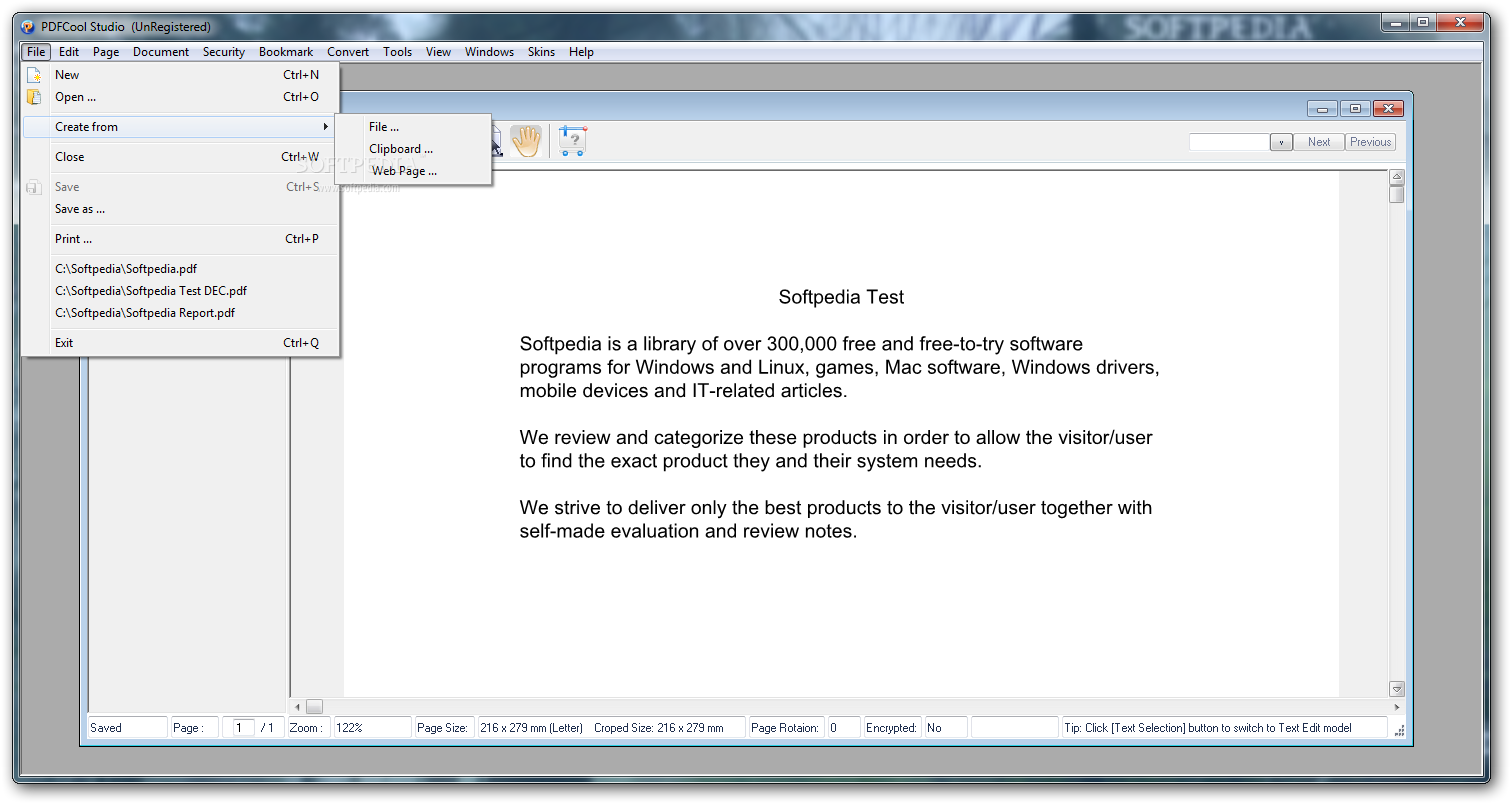This screenshot has height=804, width=1511.
Task: Click the vertical scrollbar thumb
Action: [x=1397, y=194]
